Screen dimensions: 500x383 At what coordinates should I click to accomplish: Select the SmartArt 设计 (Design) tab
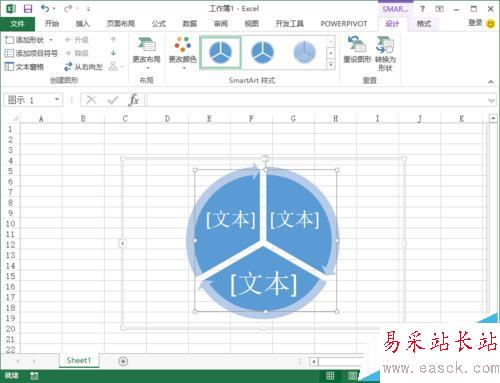[x=392, y=24]
